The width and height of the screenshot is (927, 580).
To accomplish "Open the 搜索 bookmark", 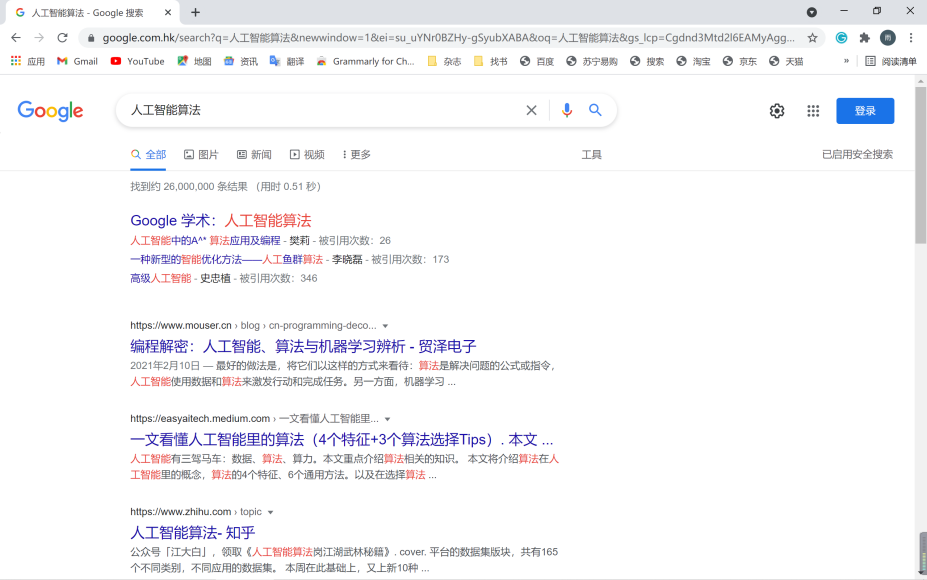I will click(x=647, y=61).
